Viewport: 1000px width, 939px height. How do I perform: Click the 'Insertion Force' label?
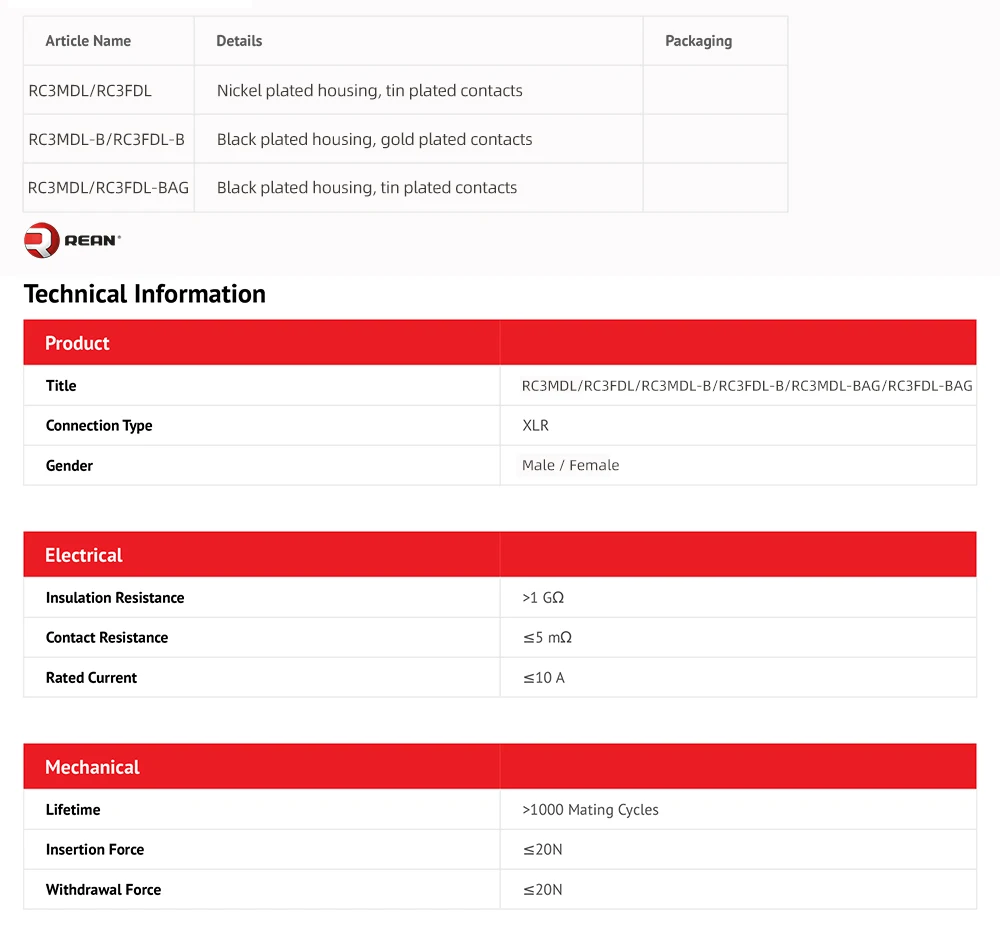pyautogui.click(x=95, y=850)
